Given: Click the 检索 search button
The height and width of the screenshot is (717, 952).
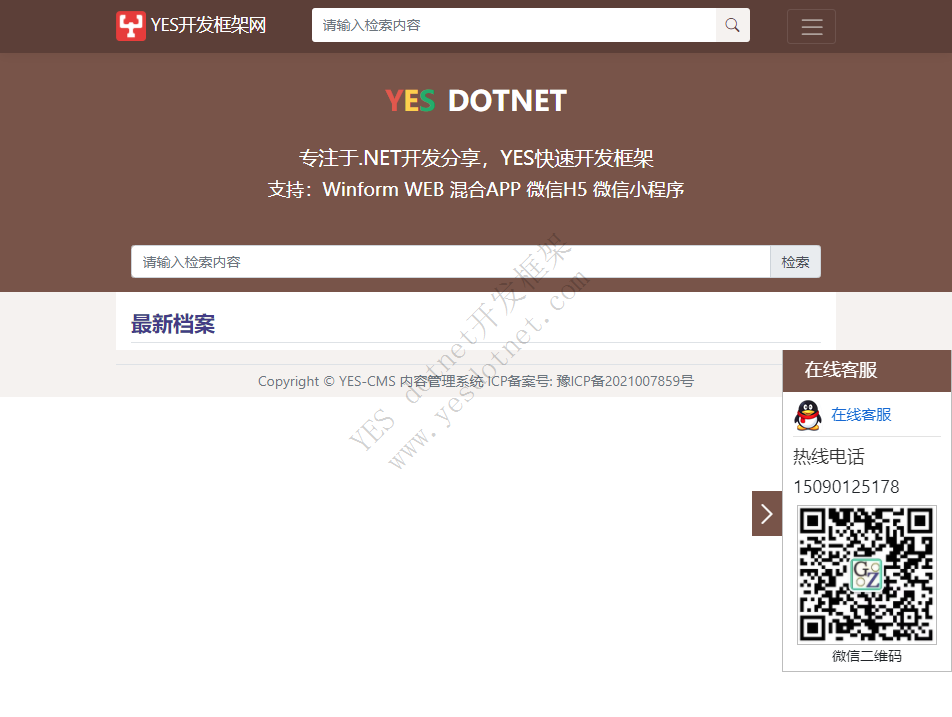Looking at the screenshot, I should click(795, 262).
